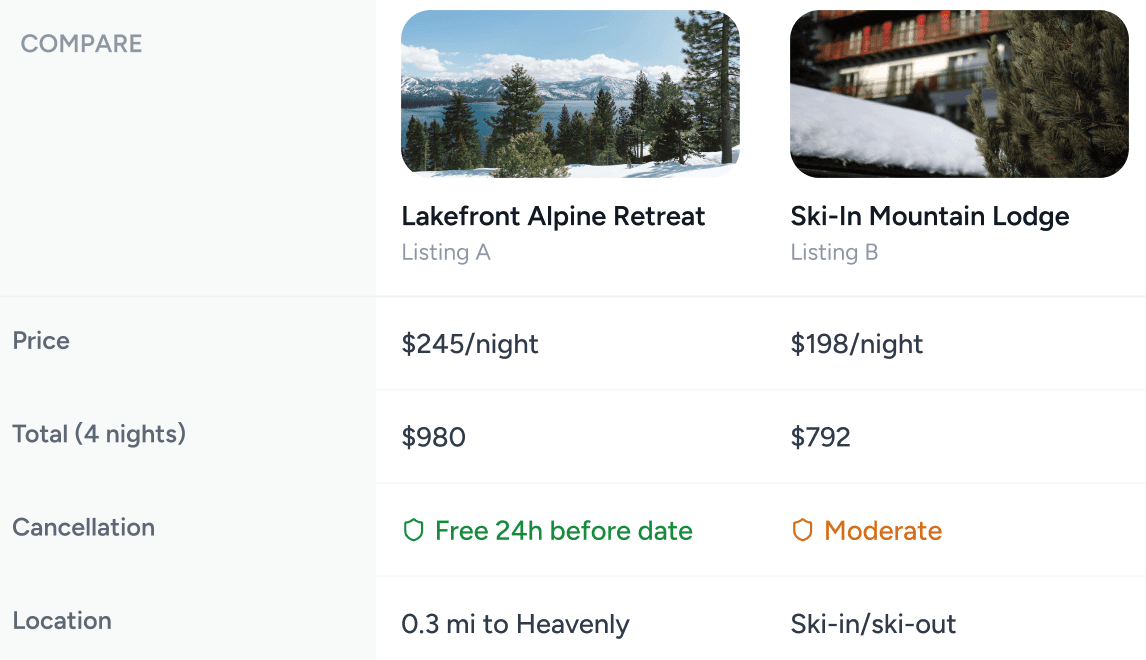Click the Price row label
1146x660 pixels.
(x=41, y=341)
